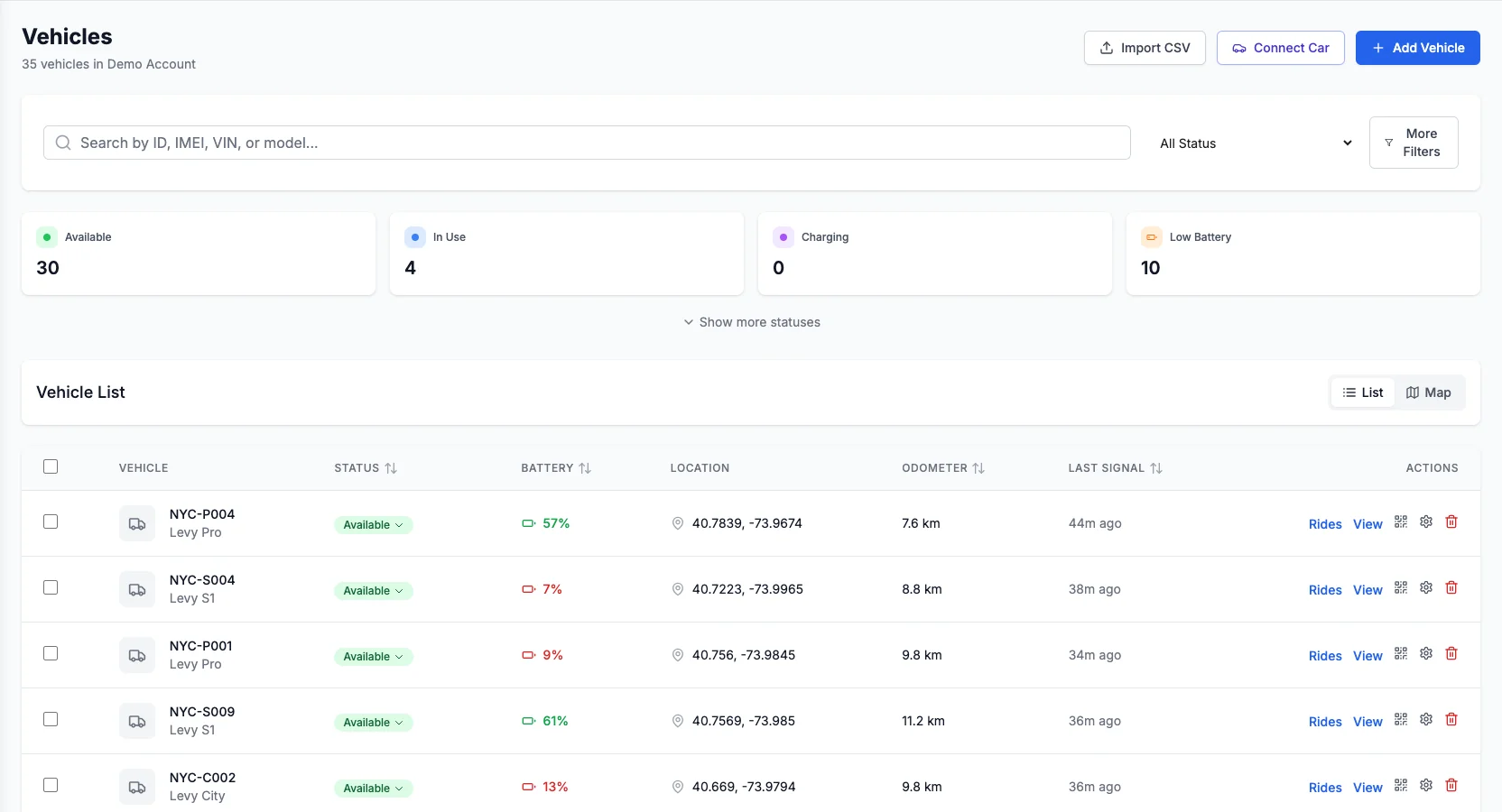
Task: Switch to Map view
Action: (x=1429, y=392)
